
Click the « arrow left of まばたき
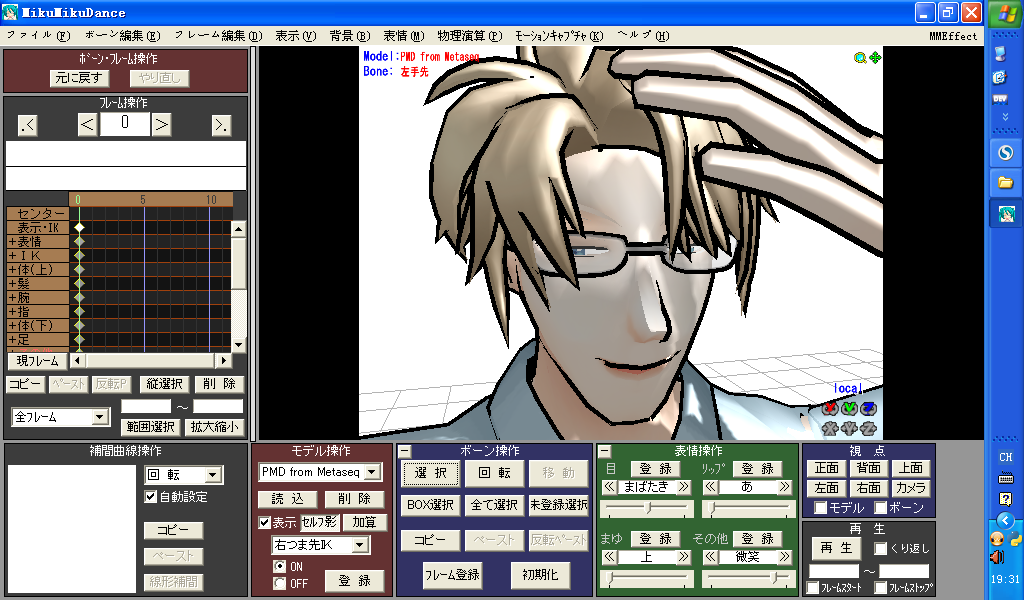609,487
